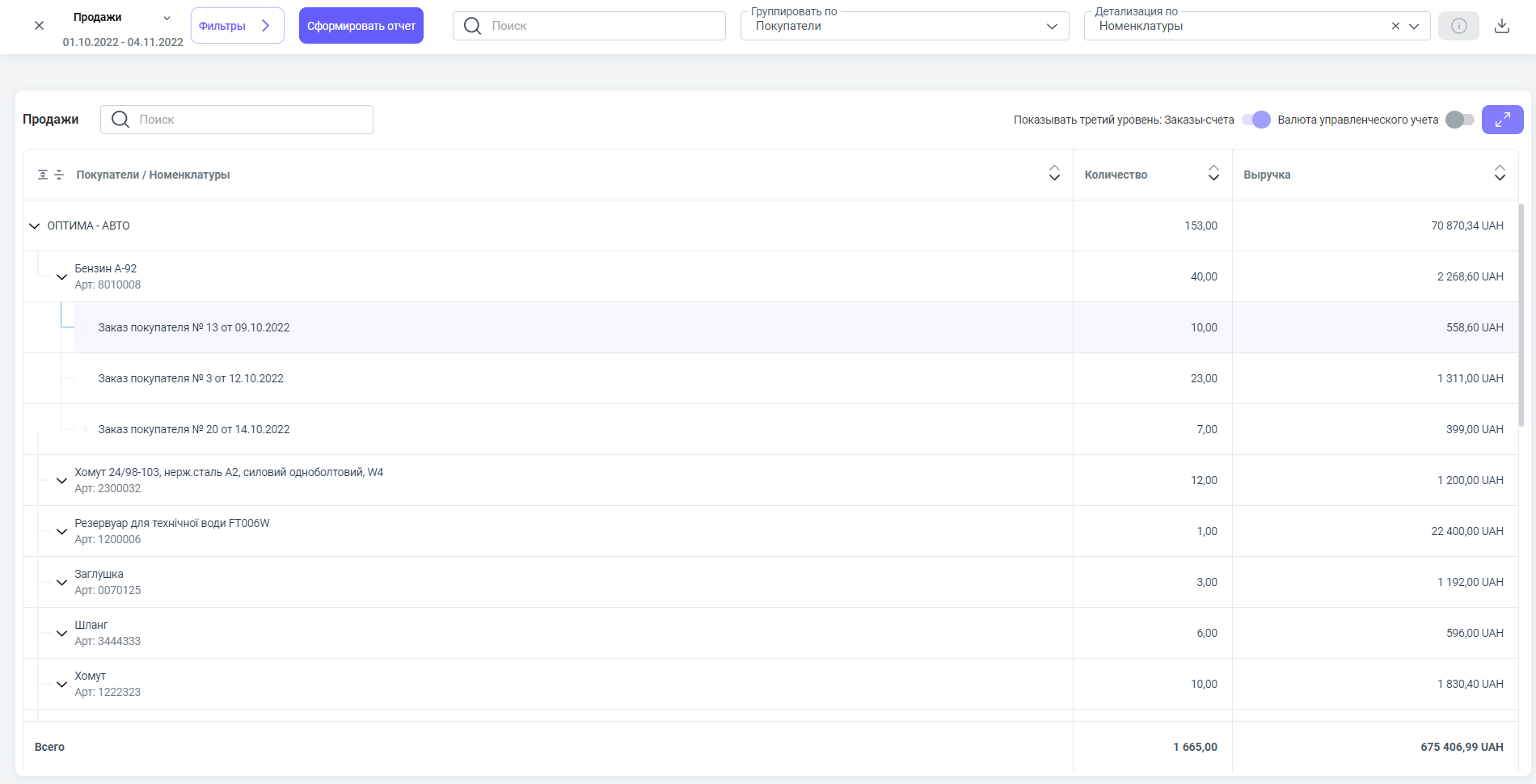Expand the Шланг item row
The image size is (1536, 784).
[x=61, y=634]
